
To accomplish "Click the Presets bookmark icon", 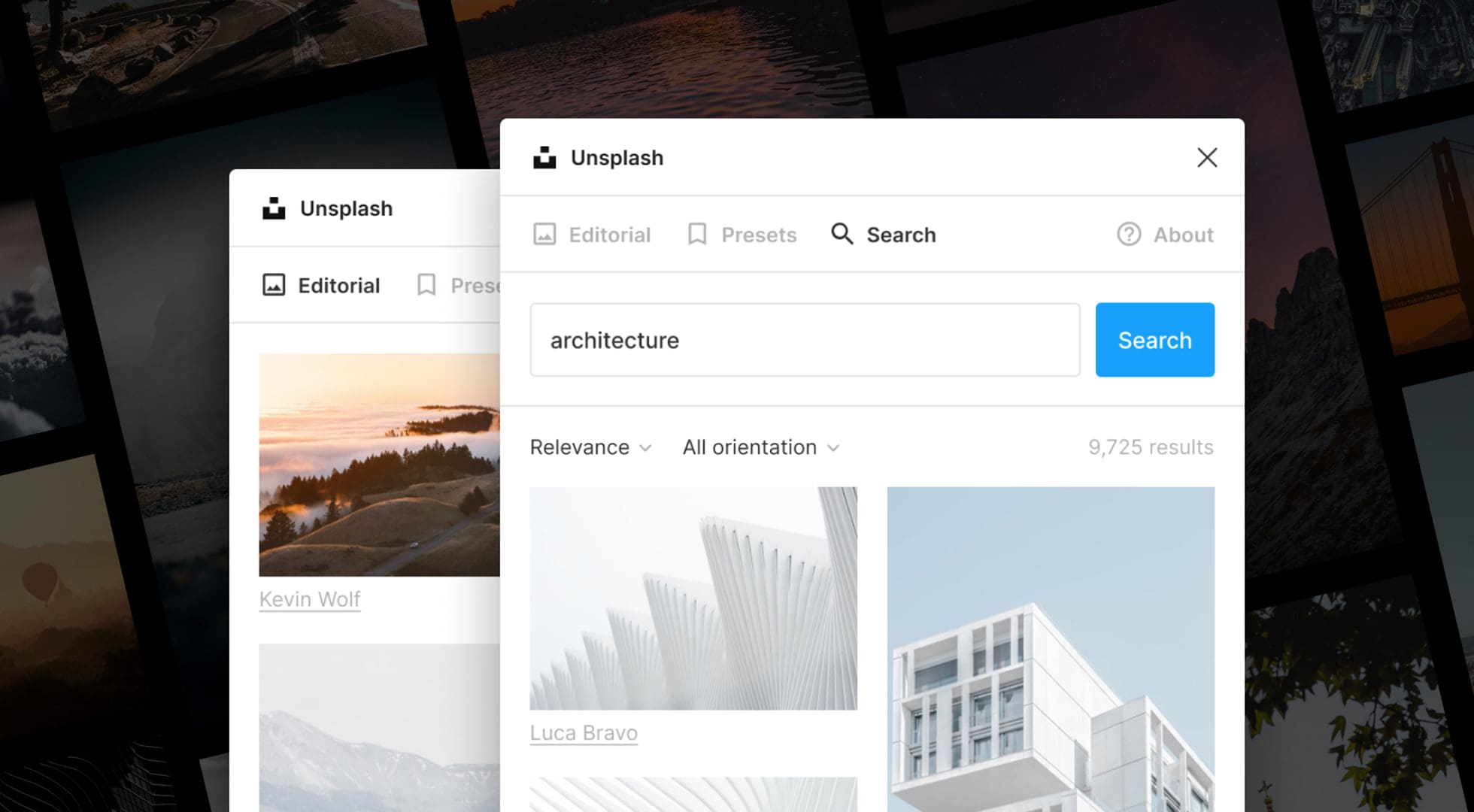I will click(x=696, y=234).
